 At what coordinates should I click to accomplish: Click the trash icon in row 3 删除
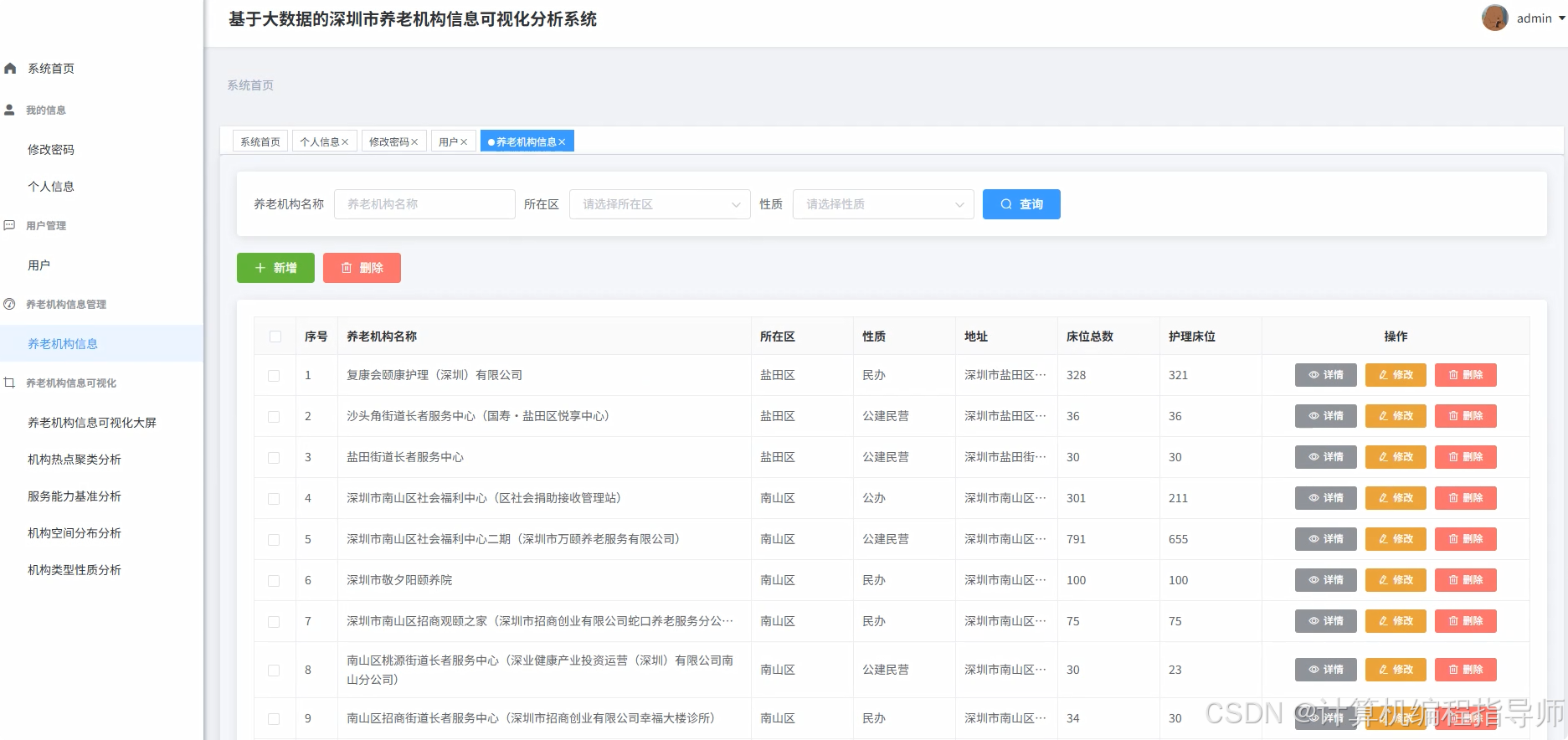(1454, 457)
